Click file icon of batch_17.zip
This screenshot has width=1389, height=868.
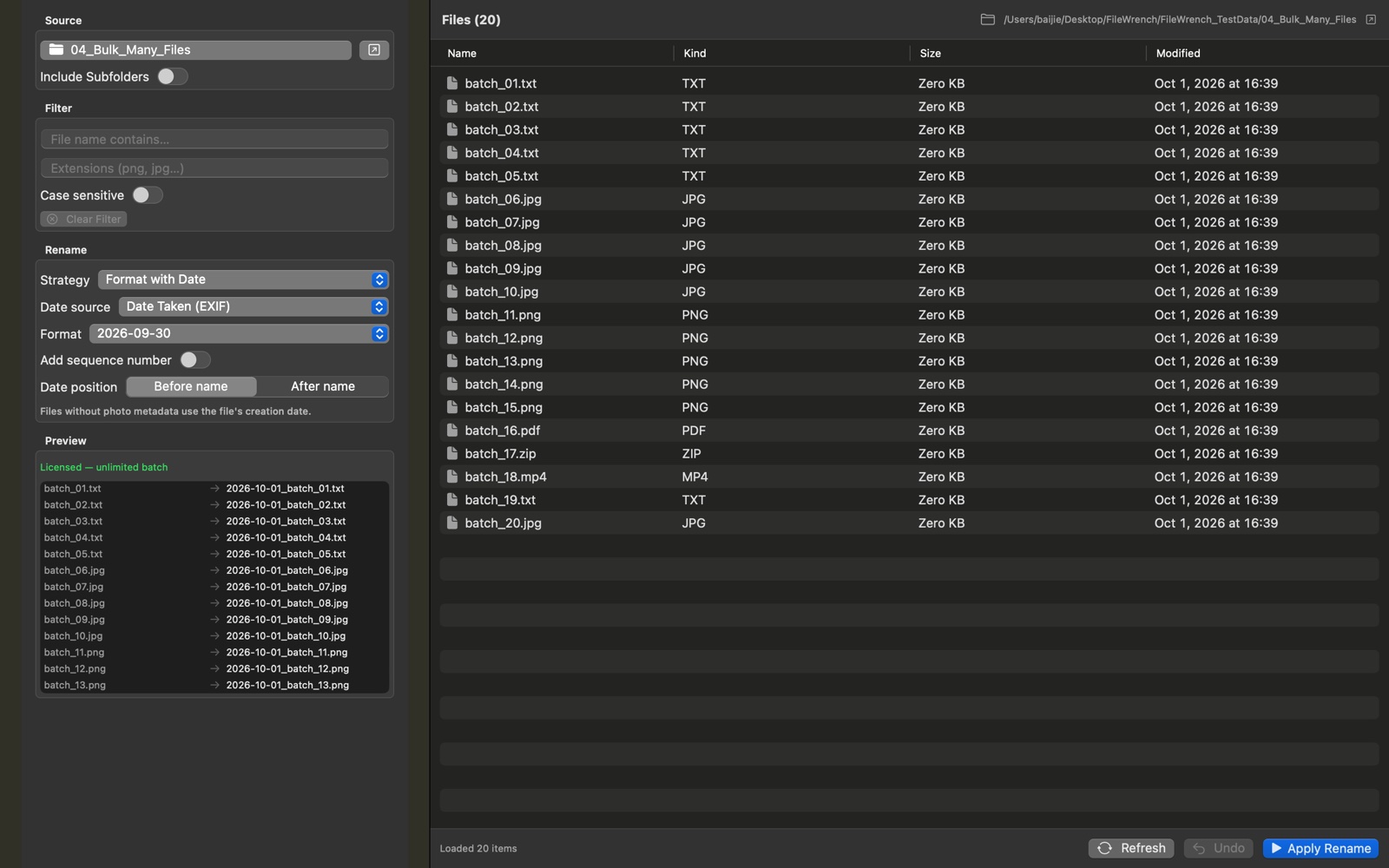click(x=451, y=453)
